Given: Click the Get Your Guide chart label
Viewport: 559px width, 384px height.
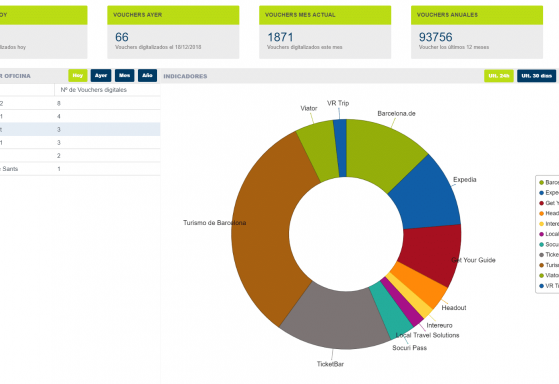Looking at the screenshot, I should pos(473,260).
